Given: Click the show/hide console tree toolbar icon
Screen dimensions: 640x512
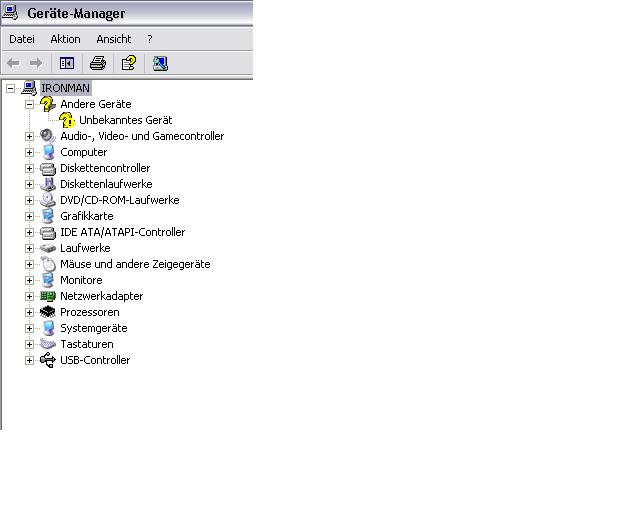Looking at the screenshot, I should point(67,63).
